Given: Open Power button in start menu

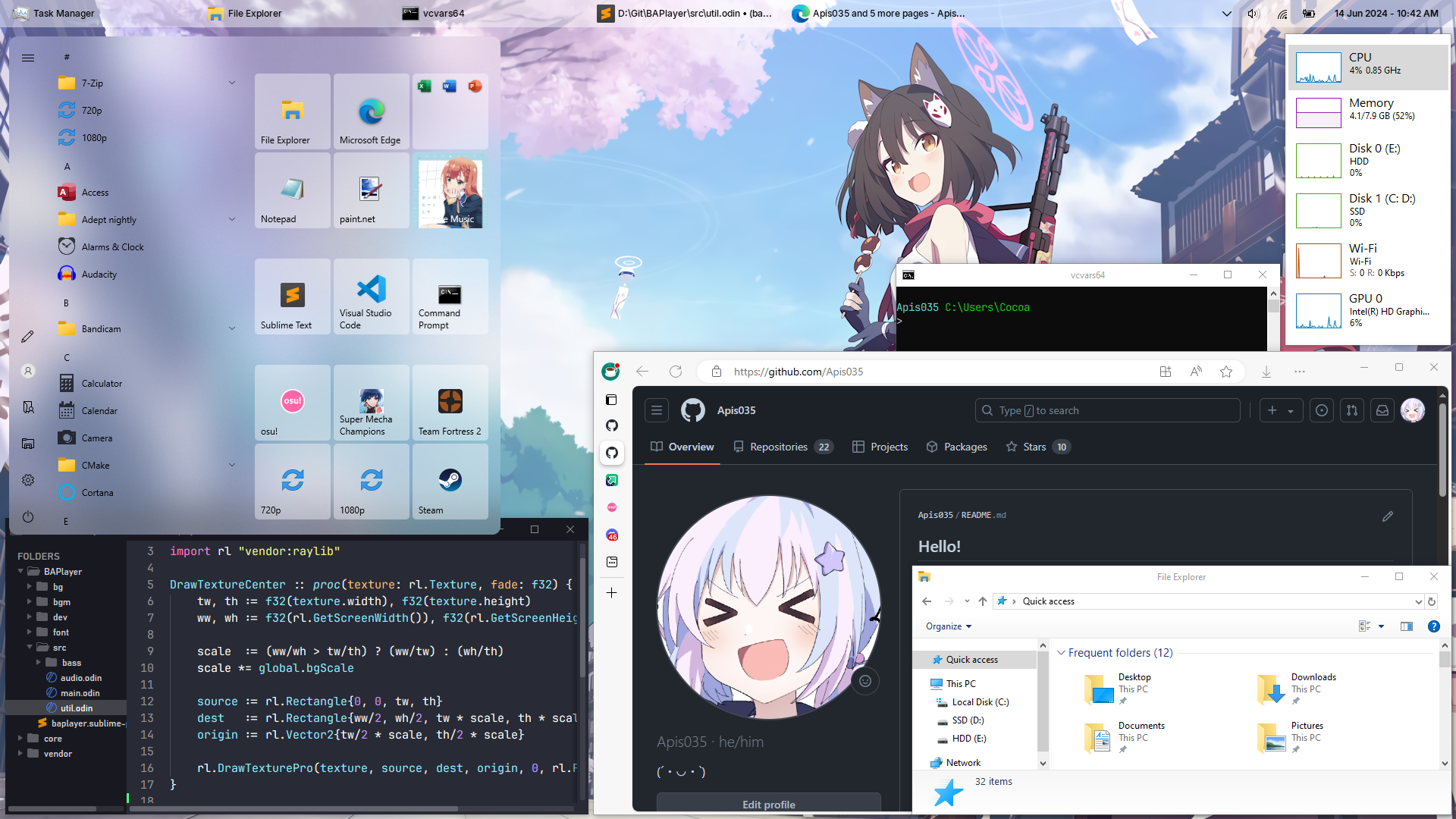Looking at the screenshot, I should click(28, 517).
